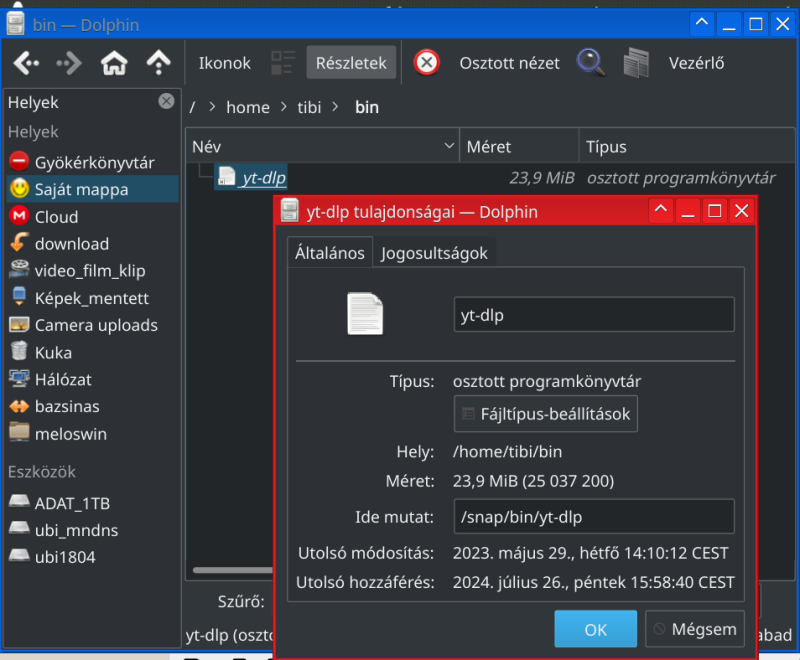Sort by Típus column header
The height and width of the screenshot is (660, 800).
pos(687,147)
